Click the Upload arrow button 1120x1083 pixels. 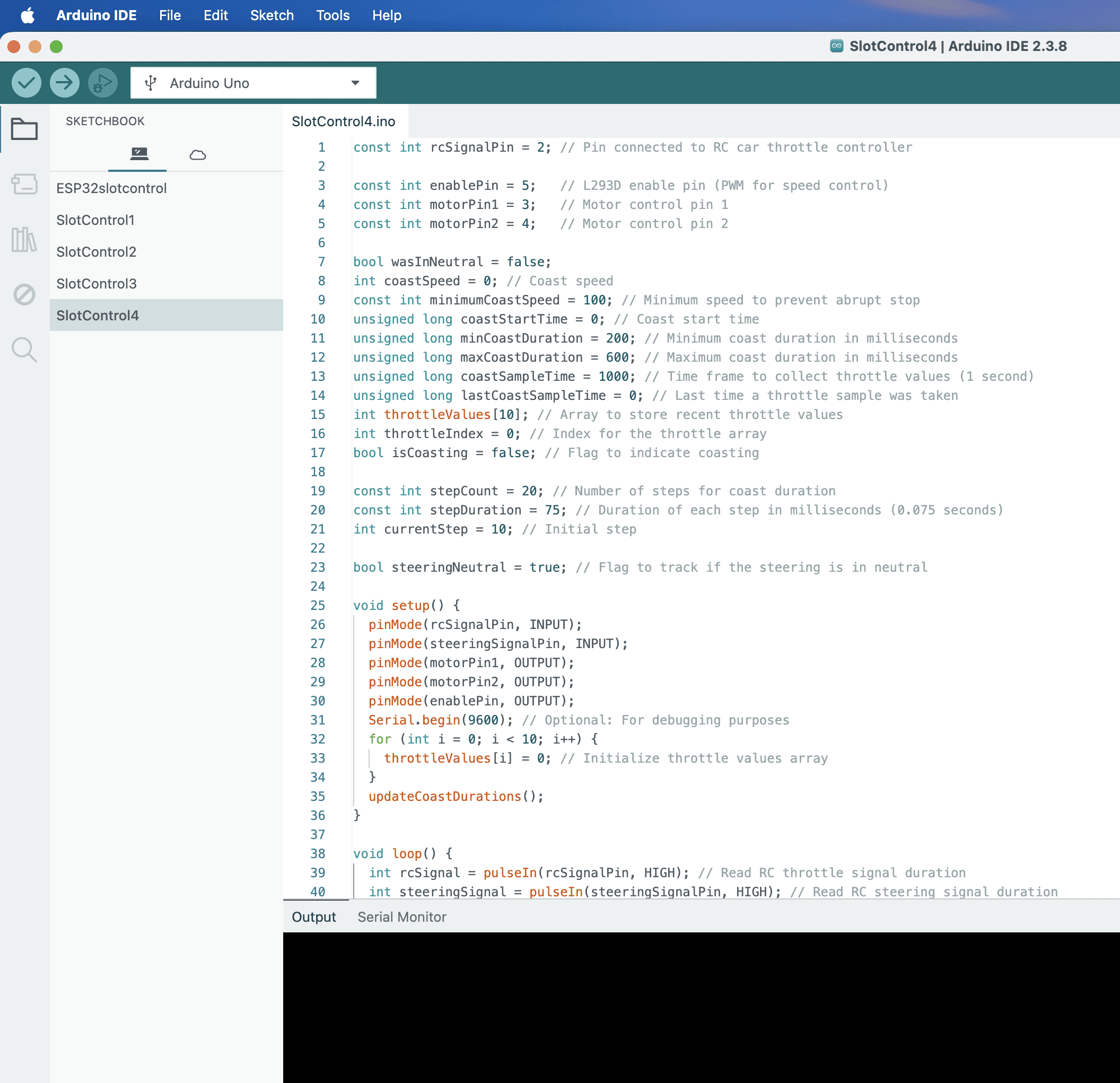coord(65,83)
